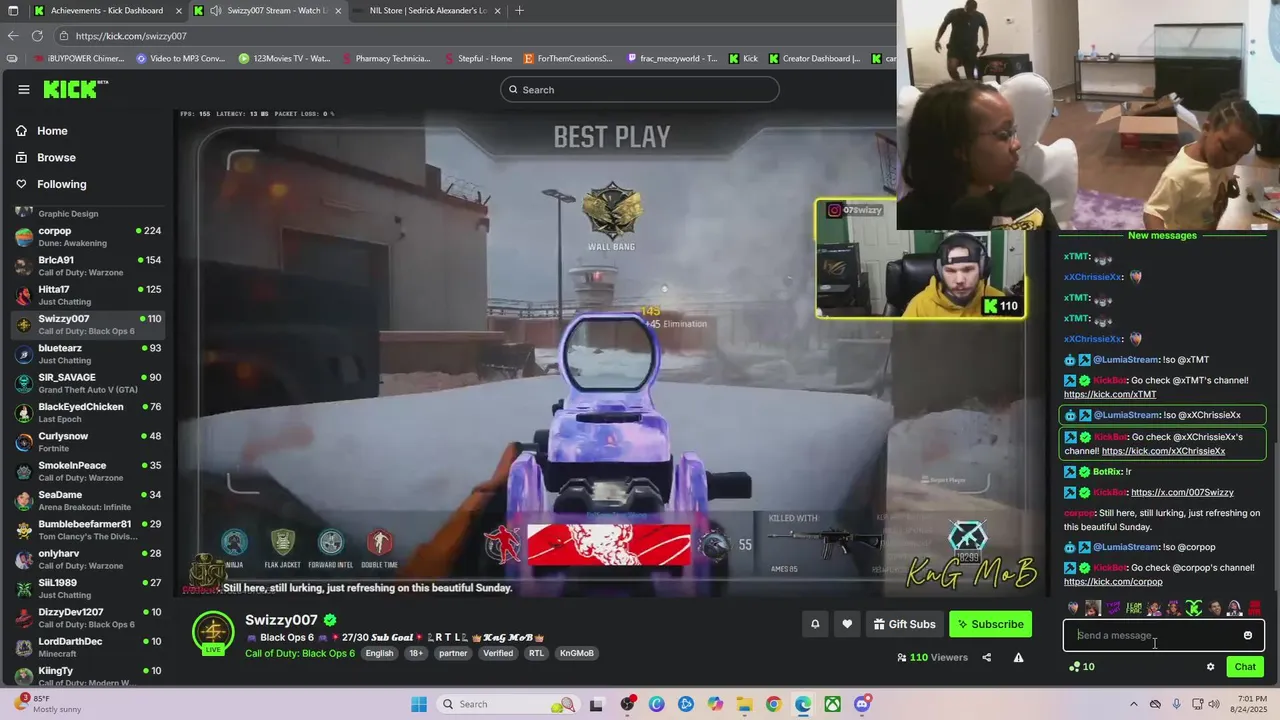Click the Google Chrome taskbar icon

[774, 704]
